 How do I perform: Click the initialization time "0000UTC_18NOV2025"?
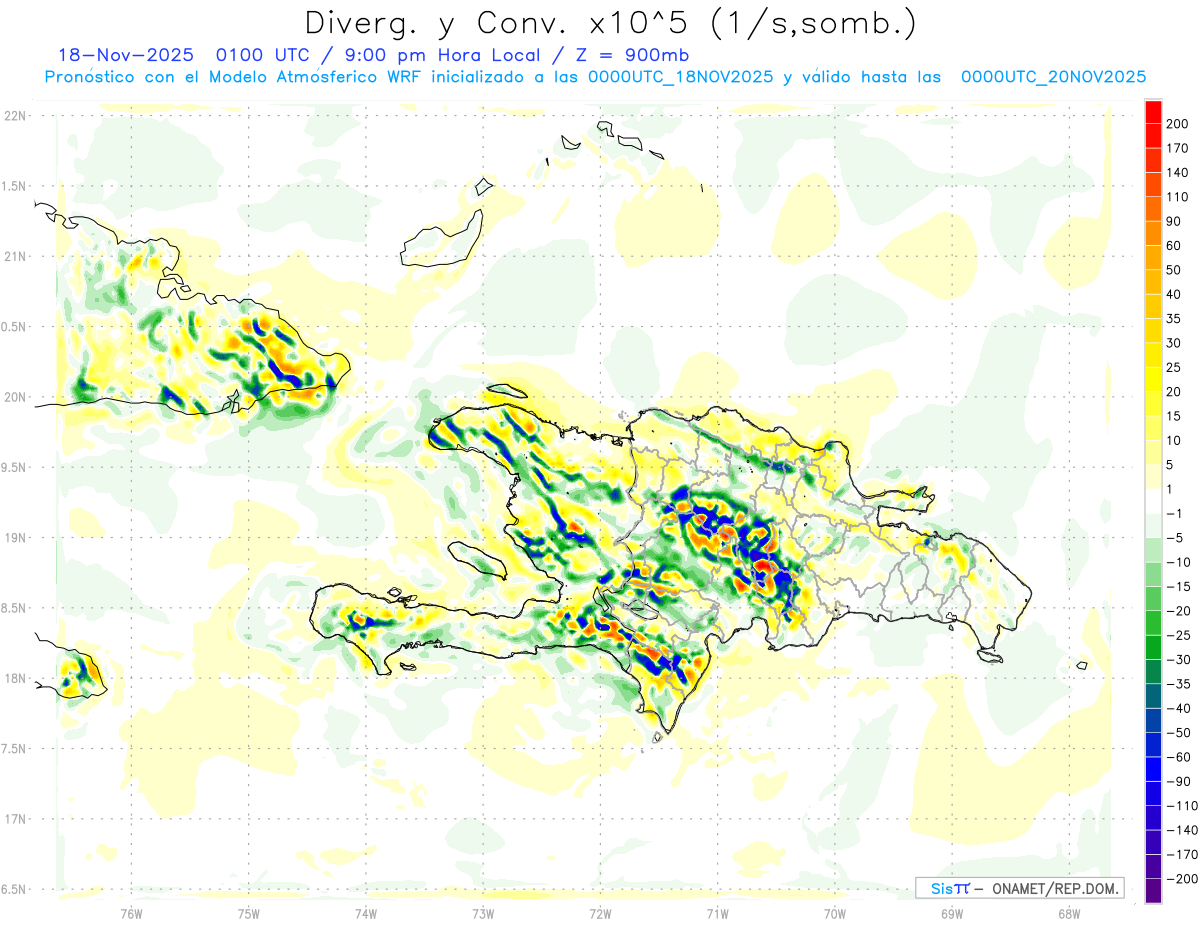coord(681,77)
